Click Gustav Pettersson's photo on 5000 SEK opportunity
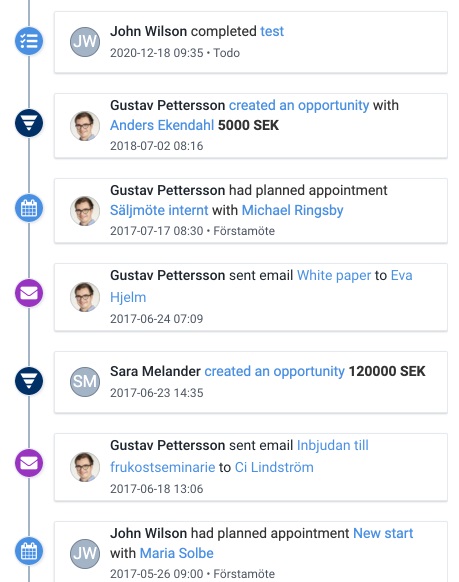The height and width of the screenshot is (582, 459). click(x=85, y=126)
